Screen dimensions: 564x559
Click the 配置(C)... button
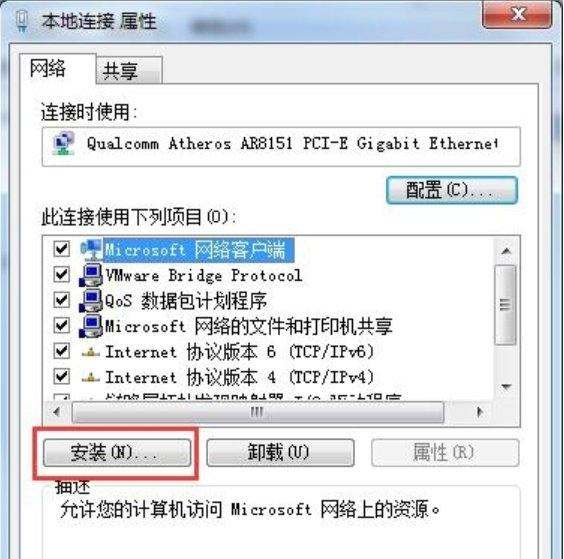click(452, 190)
